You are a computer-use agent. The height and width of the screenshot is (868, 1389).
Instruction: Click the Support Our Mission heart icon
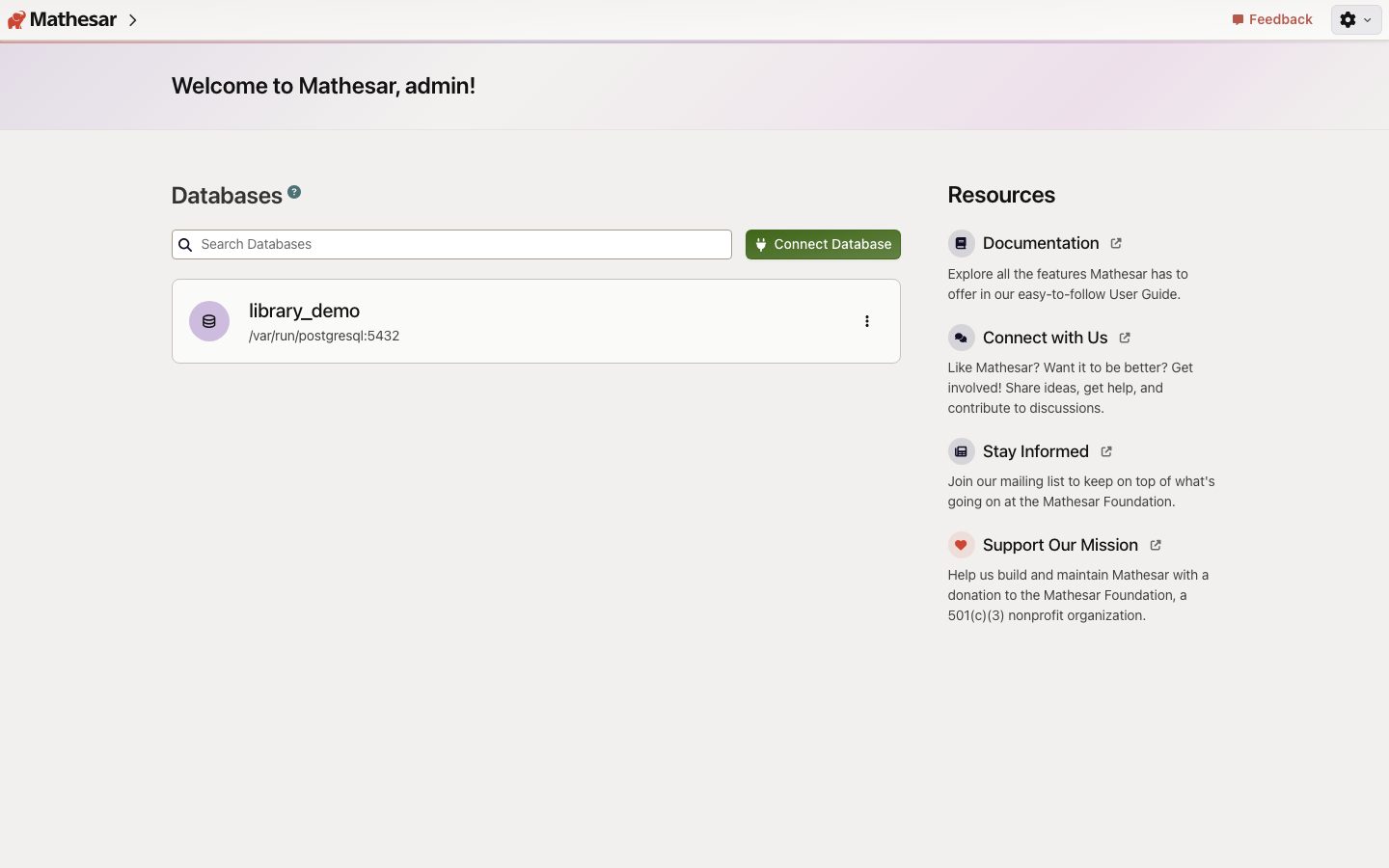point(961,545)
